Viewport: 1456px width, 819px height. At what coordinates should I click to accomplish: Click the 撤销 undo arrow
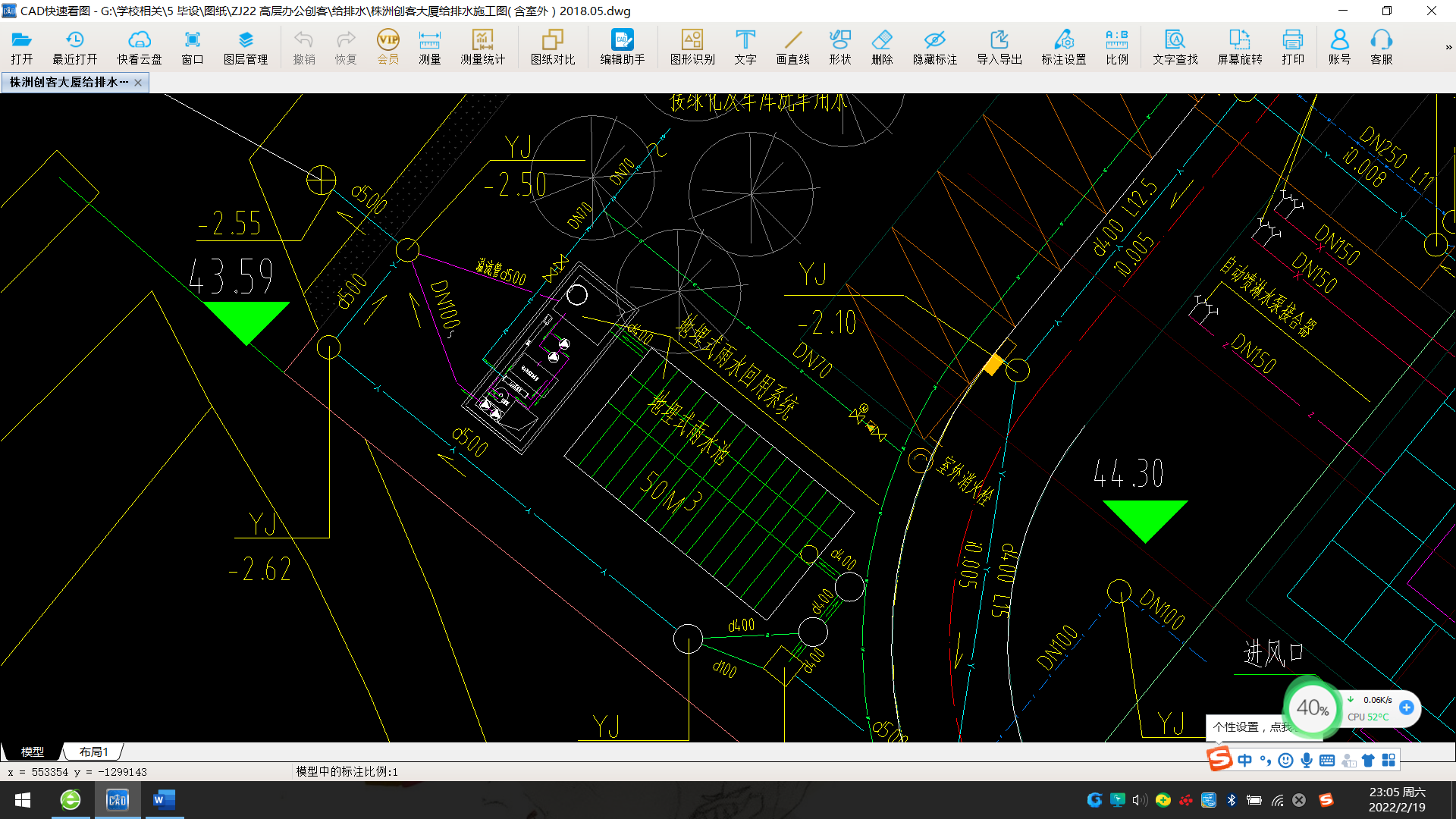pos(304,47)
